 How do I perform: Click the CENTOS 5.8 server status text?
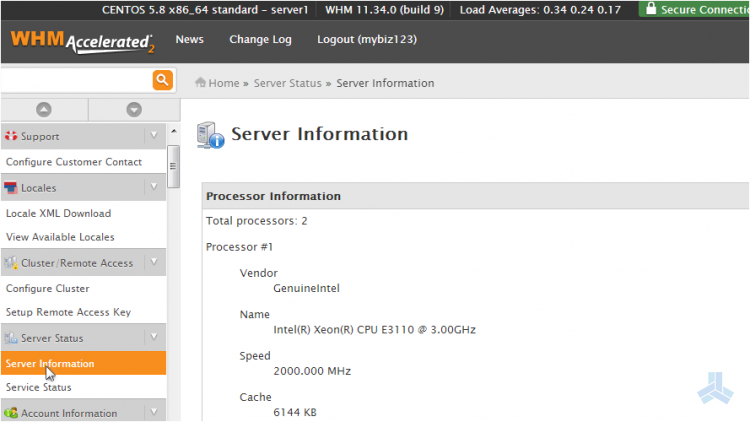[x=205, y=10]
